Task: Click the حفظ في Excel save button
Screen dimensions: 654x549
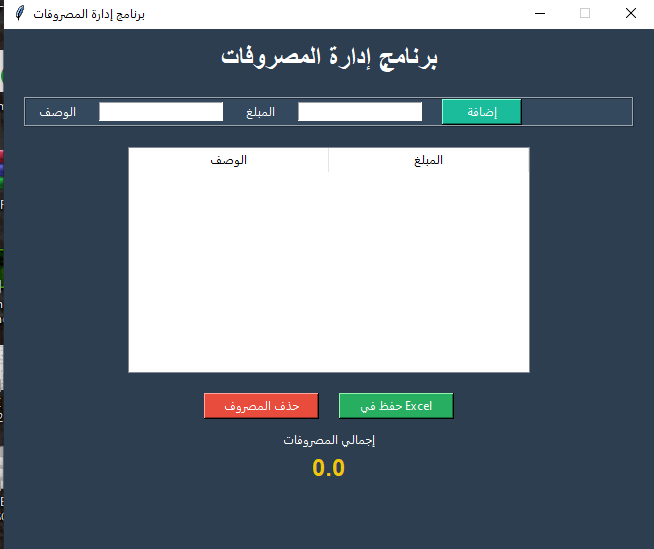Action: point(396,405)
